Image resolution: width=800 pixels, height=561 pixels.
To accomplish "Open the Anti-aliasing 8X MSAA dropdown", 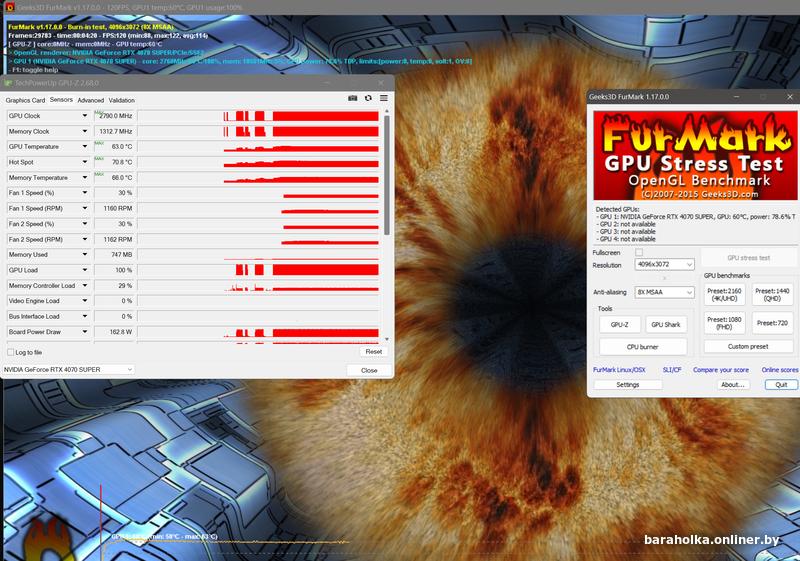I will pos(664,292).
